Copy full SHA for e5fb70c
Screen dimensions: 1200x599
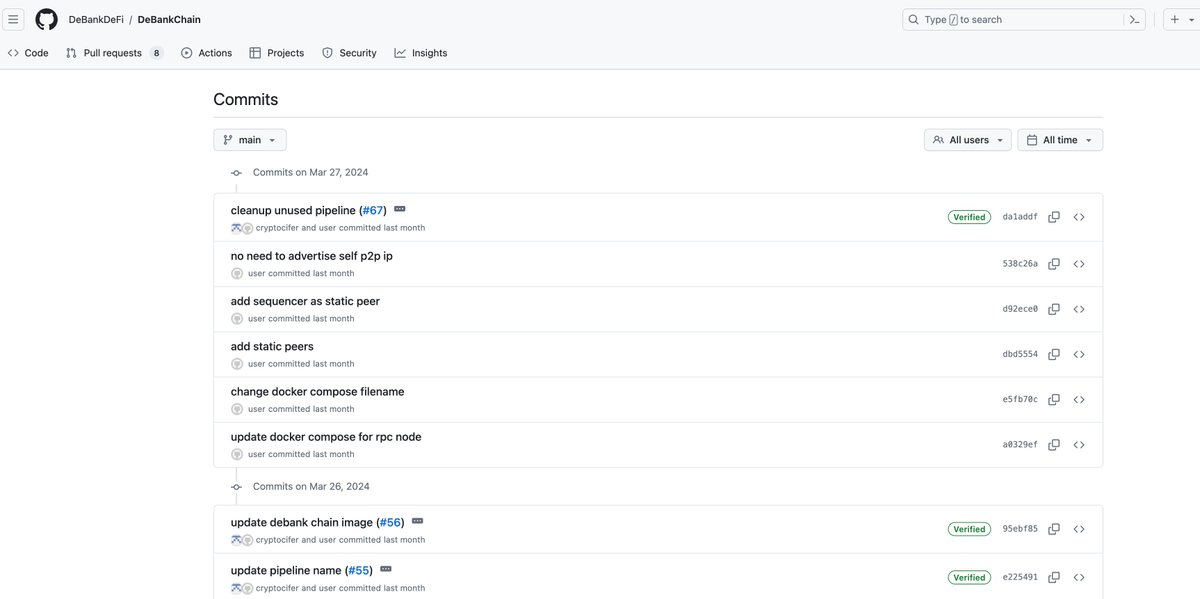(x=1054, y=399)
